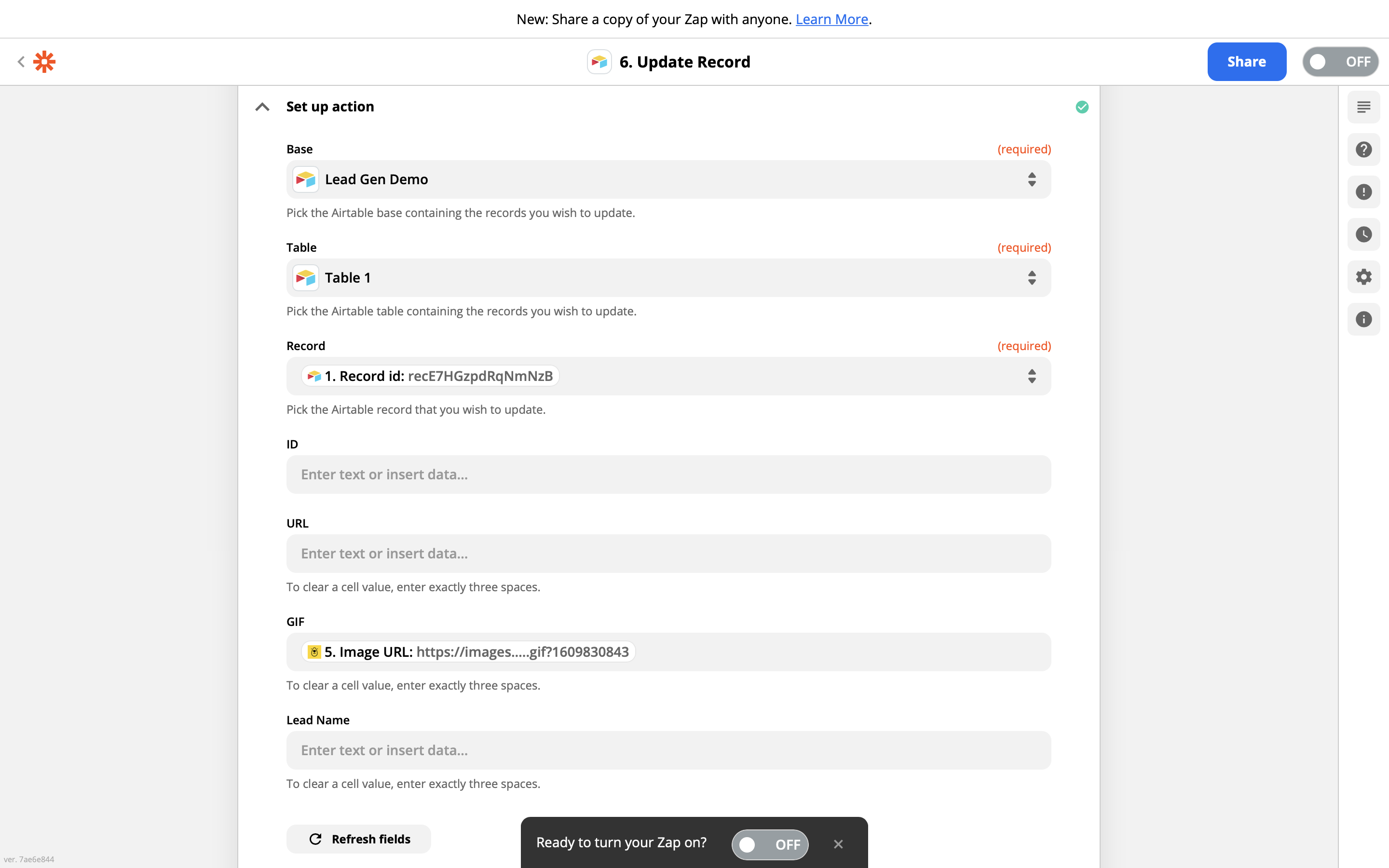Open the alerts exclamation icon in sidebar
This screenshot has width=1389, height=868.
click(x=1363, y=192)
